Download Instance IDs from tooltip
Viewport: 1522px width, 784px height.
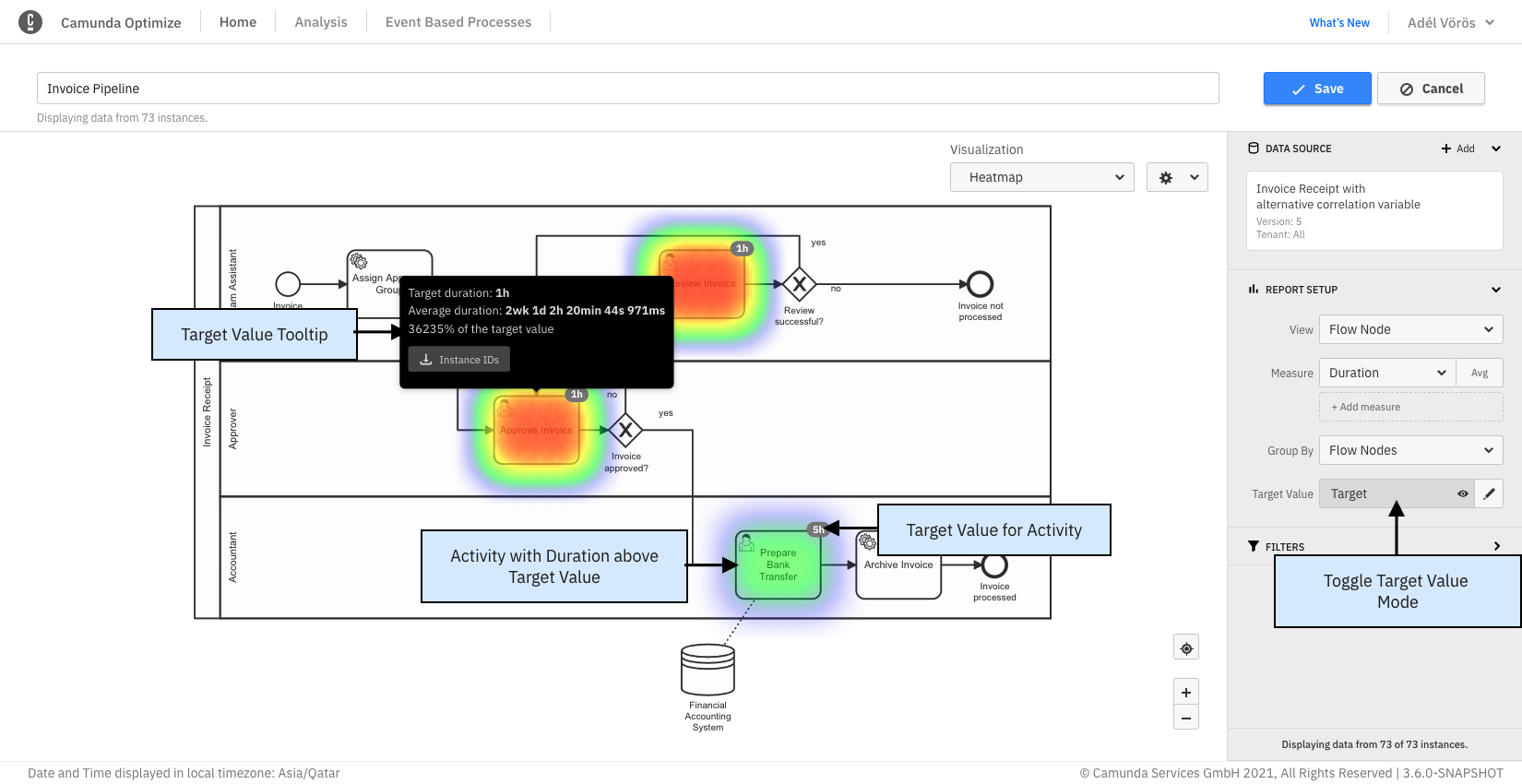pos(459,360)
